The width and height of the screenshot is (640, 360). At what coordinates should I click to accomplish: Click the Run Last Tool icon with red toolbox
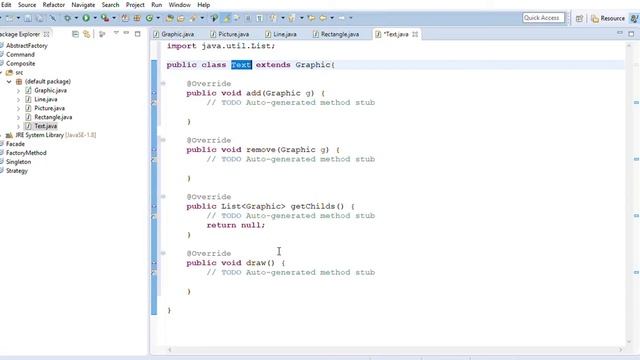click(x=105, y=18)
